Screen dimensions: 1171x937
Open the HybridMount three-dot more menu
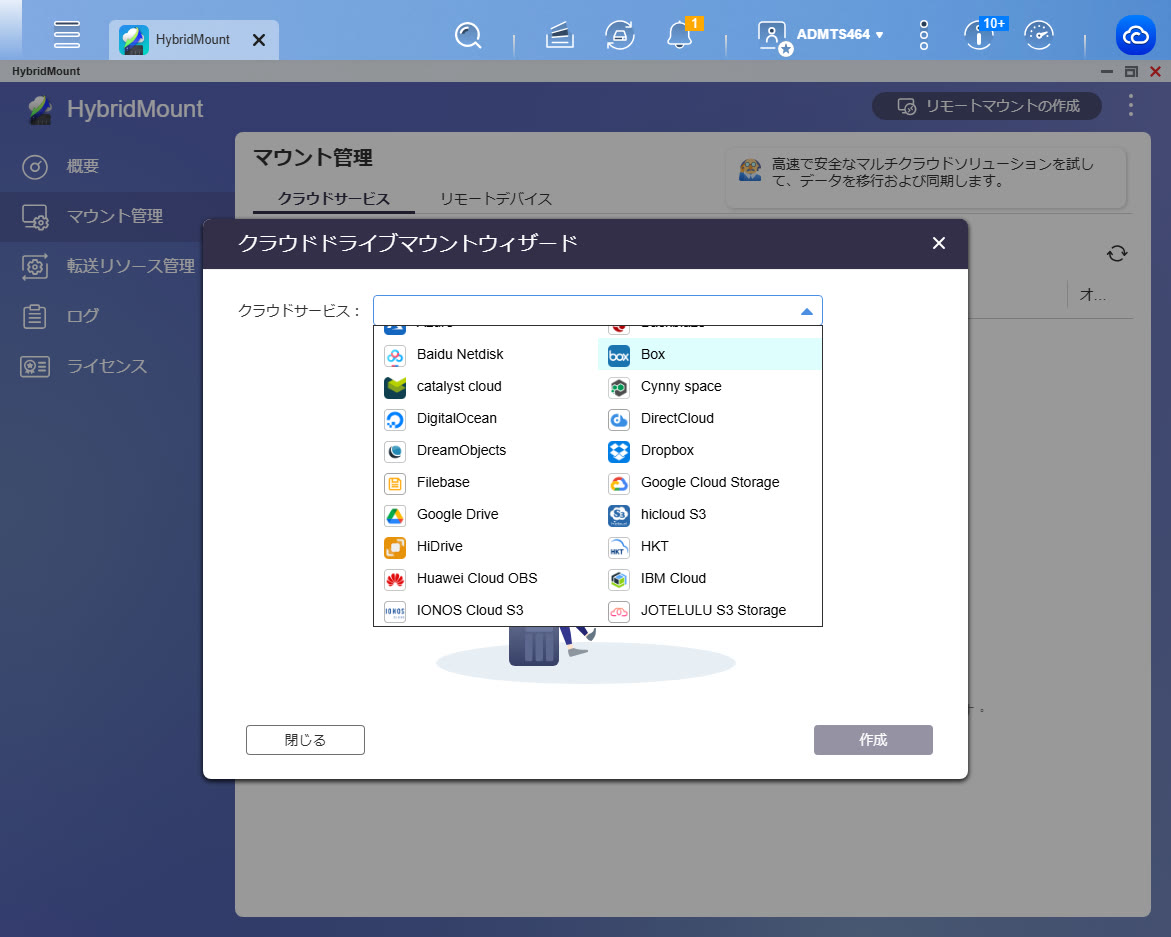point(1131,106)
